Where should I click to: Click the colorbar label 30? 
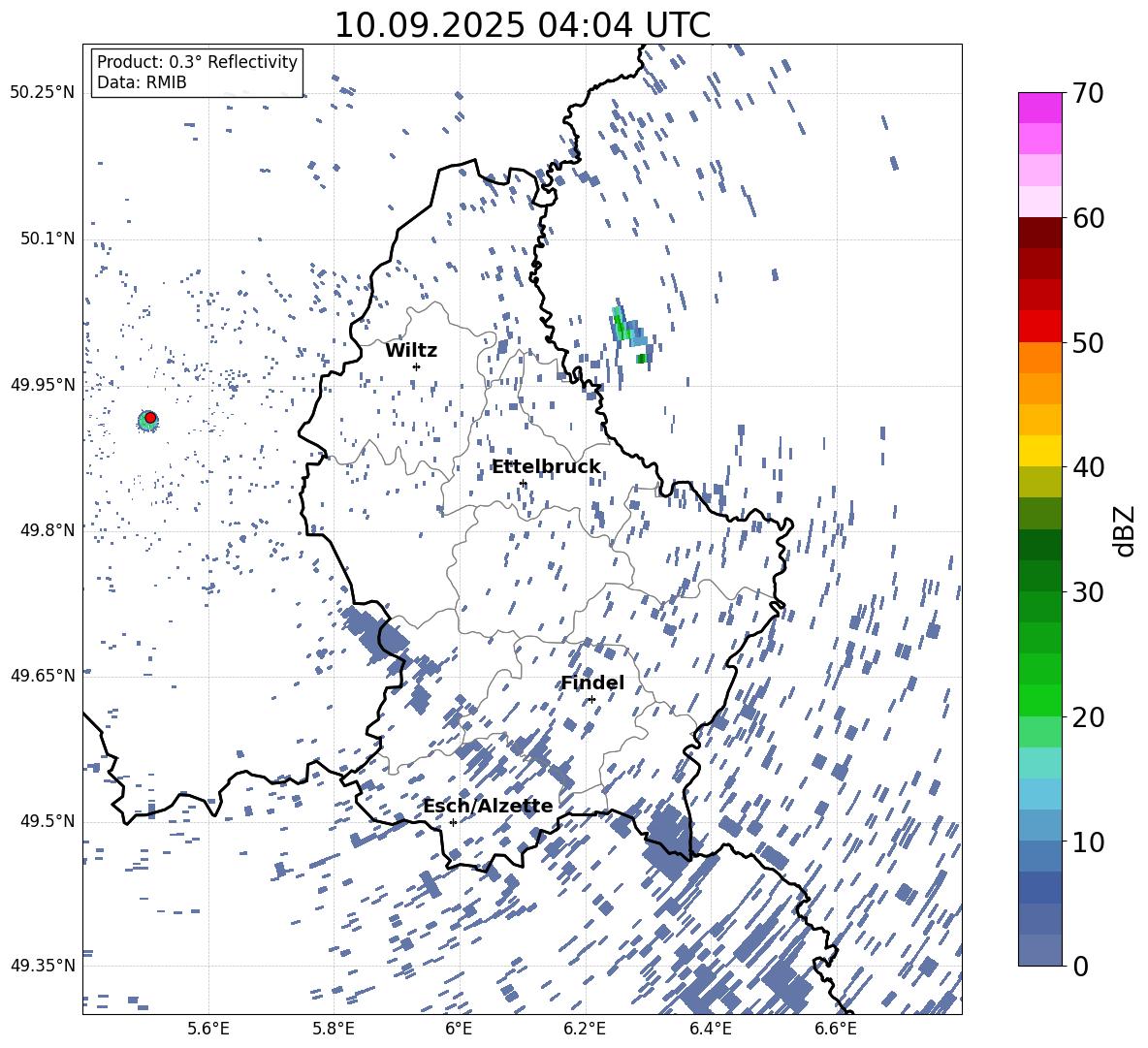pyautogui.click(x=1088, y=592)
